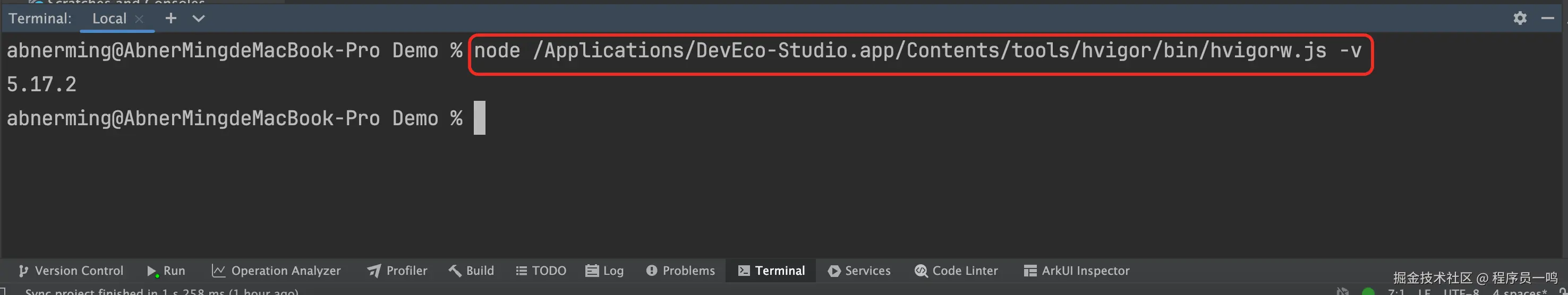Open the TODO panel

tap(541, 271)
